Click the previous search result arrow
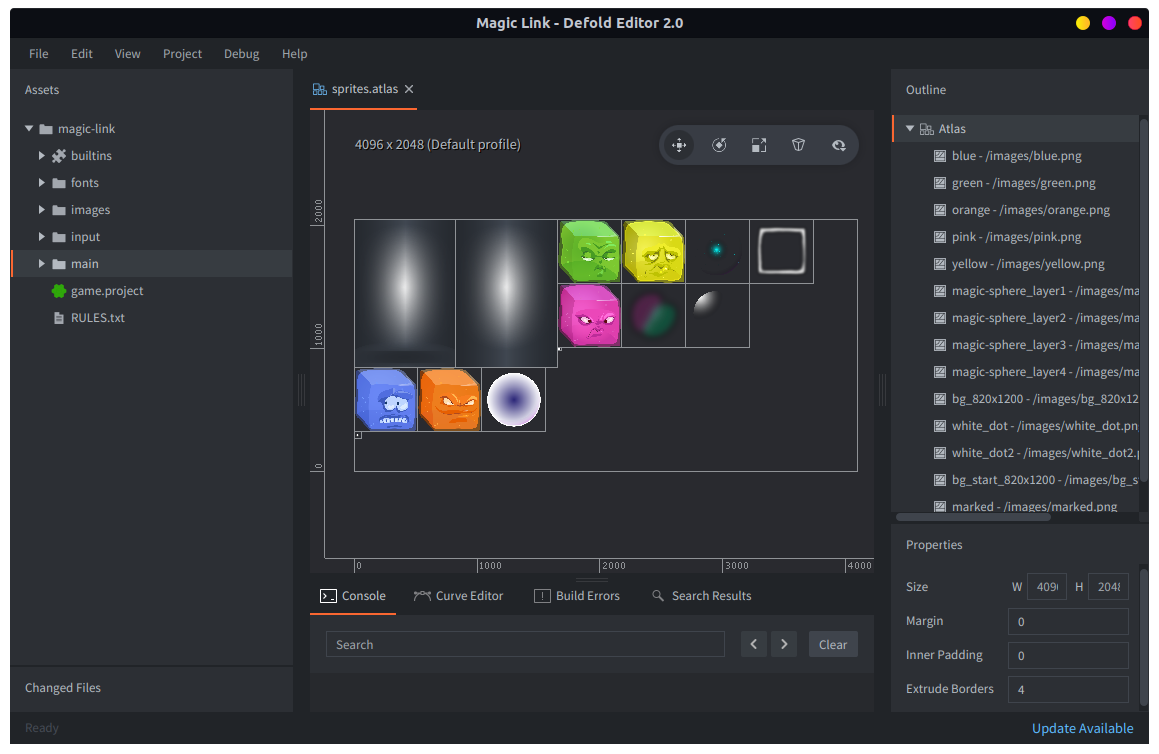Image resolution: width=1159 pixels, height=754 pixels. (754, 644)
